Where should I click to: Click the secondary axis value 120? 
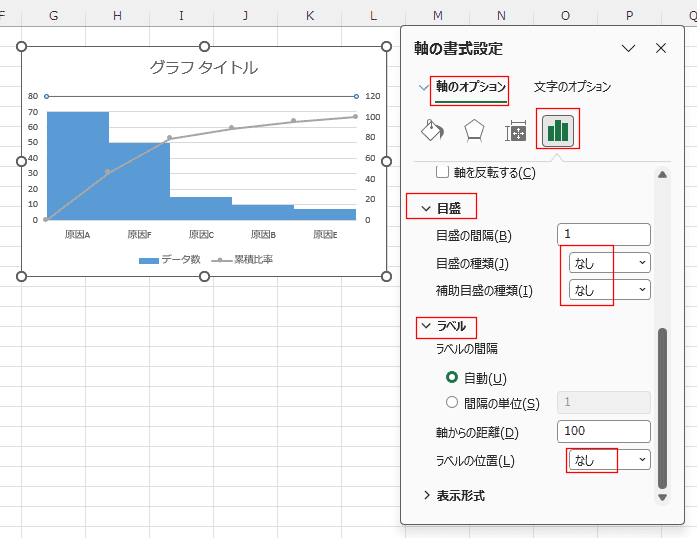[x=373, y=96]
